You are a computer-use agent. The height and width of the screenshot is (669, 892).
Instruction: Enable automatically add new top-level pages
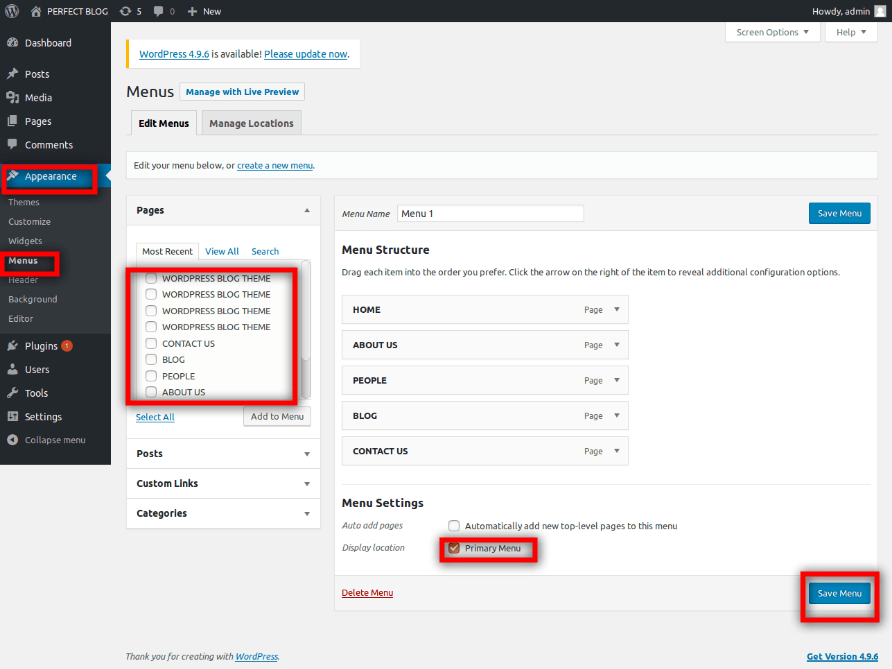[x=454, y=526]
